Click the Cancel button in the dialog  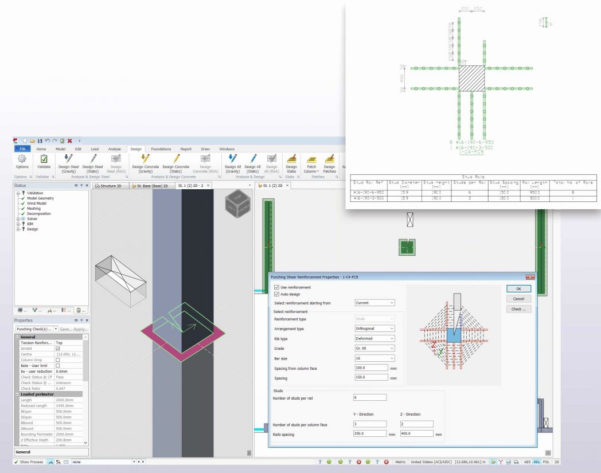coord(517,299)
